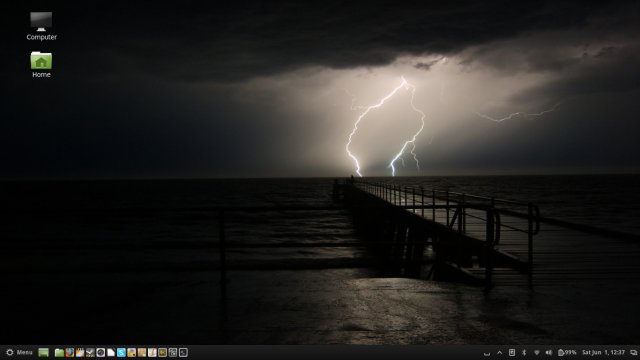Screen dimensions: 640x360
Task: Open the round dark disc launcher
Action: 100,352
